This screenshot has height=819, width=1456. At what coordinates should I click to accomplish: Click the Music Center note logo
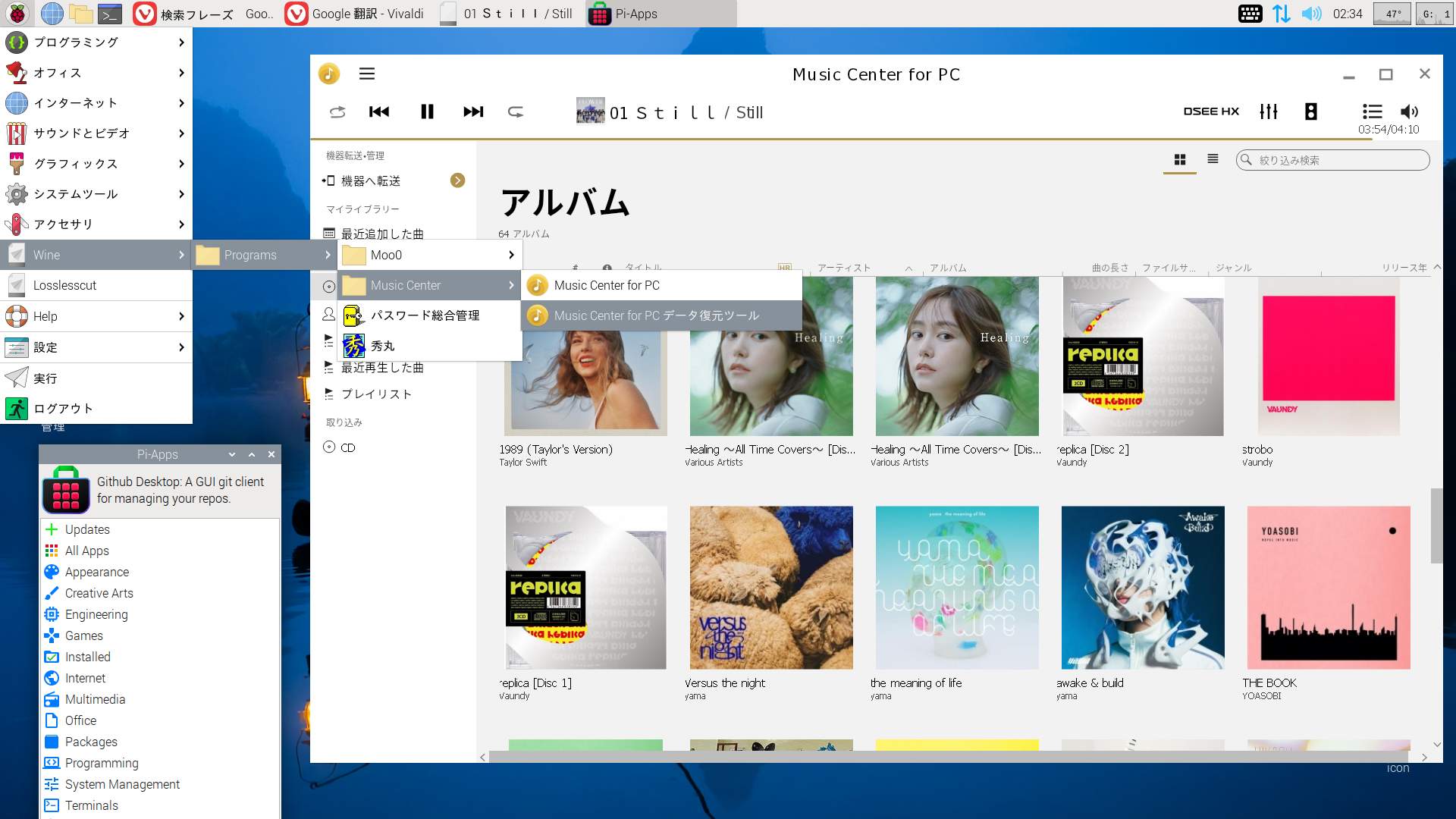coord(328,74)
